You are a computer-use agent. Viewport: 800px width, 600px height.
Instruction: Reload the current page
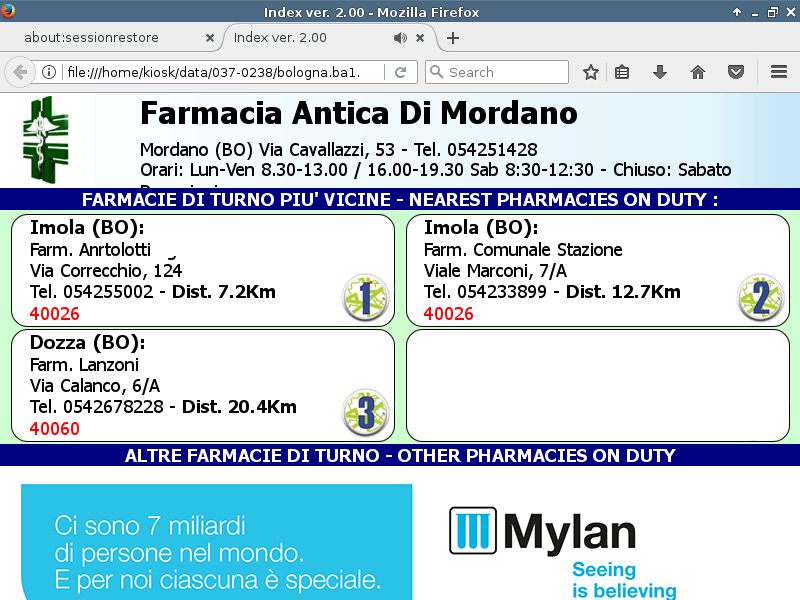(x=400, y=72)
